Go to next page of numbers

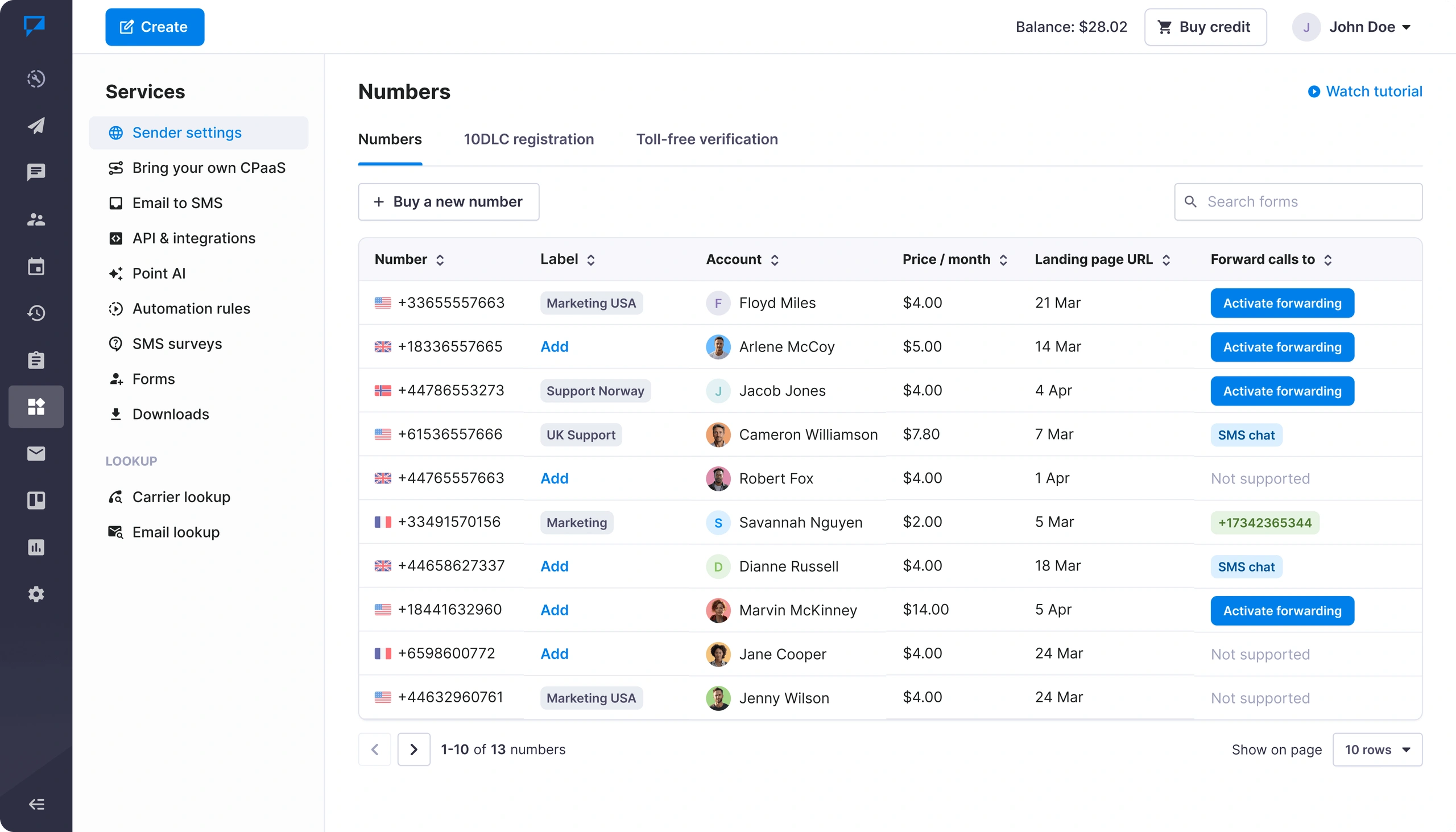[x=413, y=750]
